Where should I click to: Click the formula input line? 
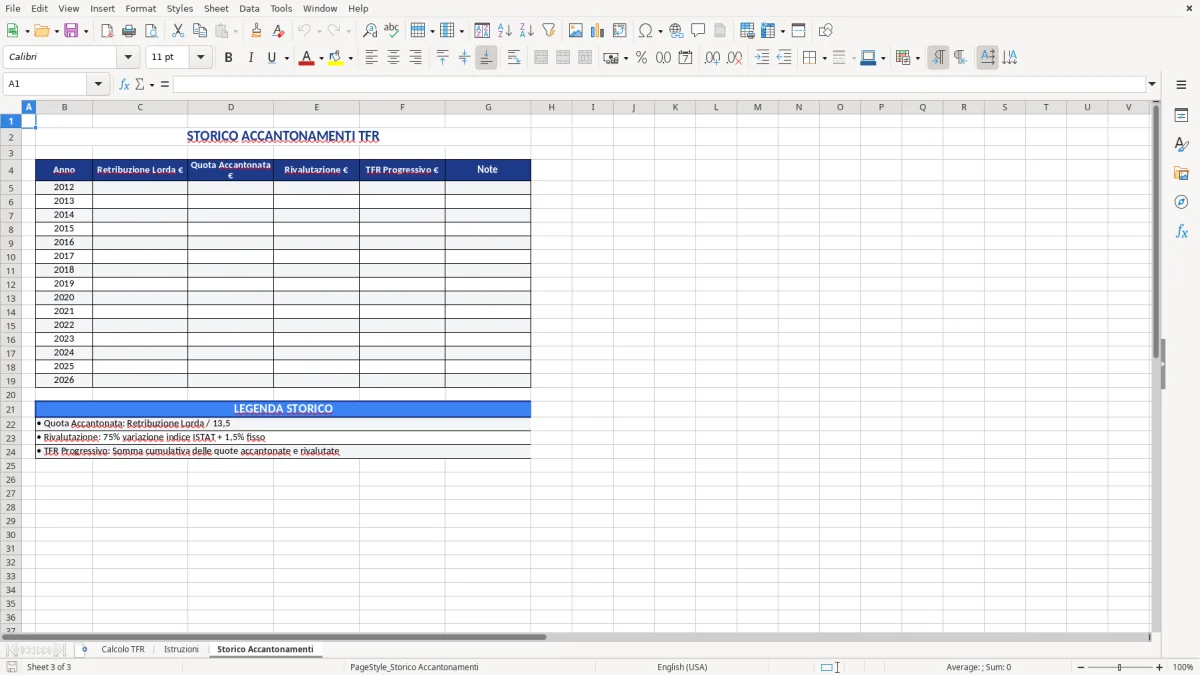pos(659,84)
